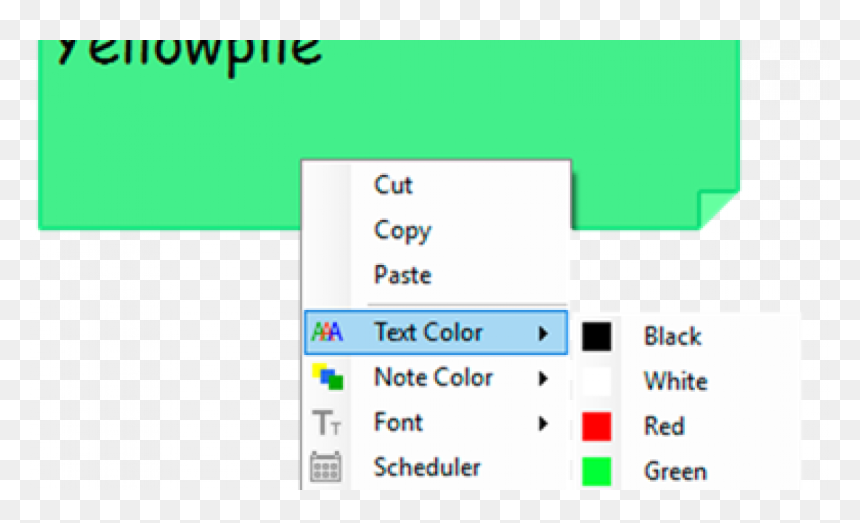Open Scheduler from the context menu

coord(436,468)
